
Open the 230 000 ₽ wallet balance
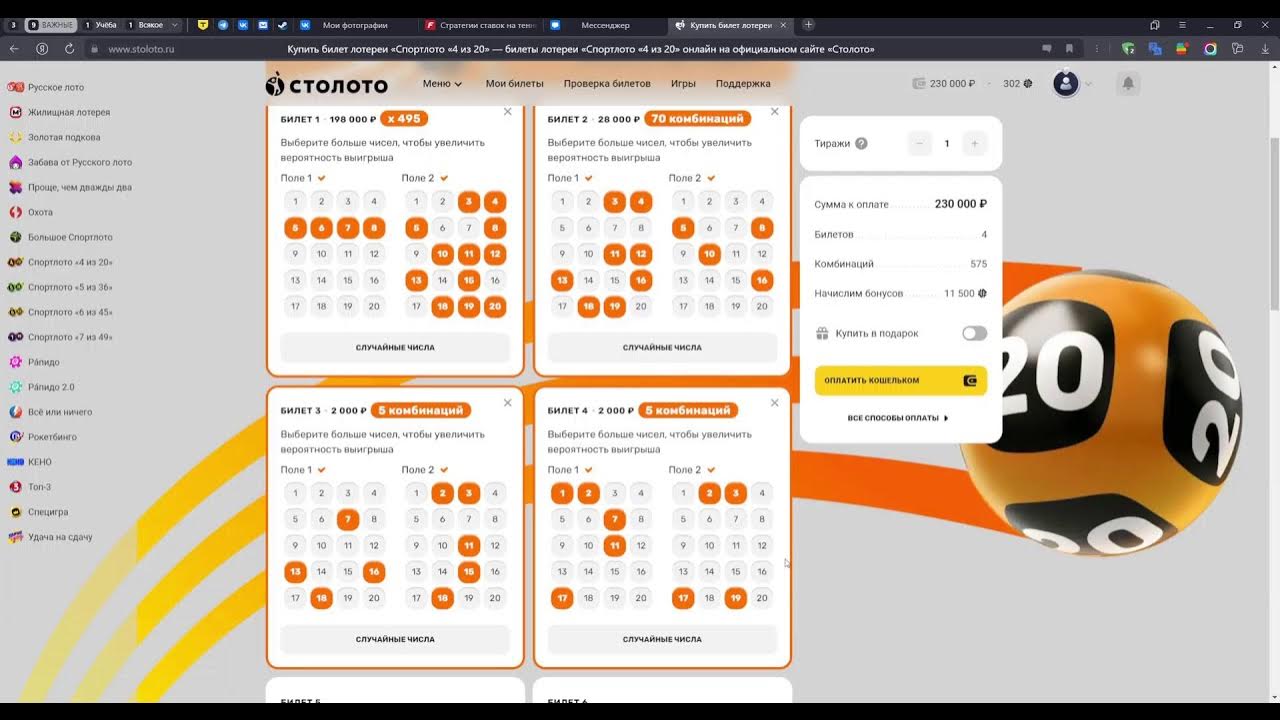coord(944,84)
